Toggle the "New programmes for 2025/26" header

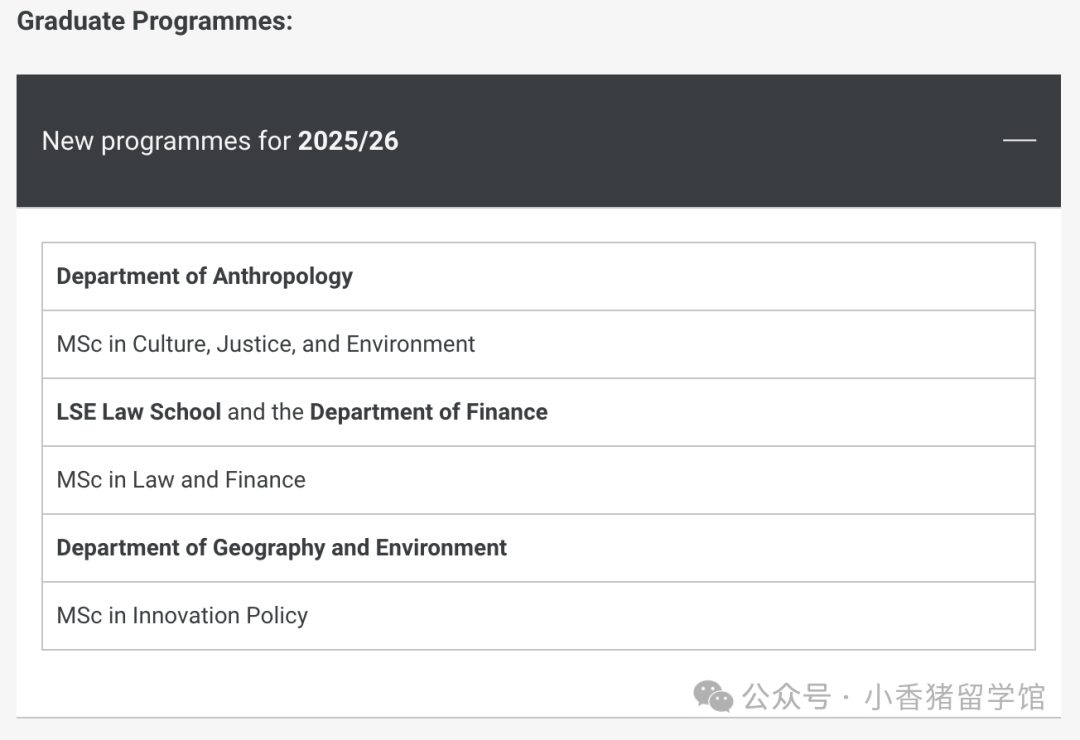(539, 141)
